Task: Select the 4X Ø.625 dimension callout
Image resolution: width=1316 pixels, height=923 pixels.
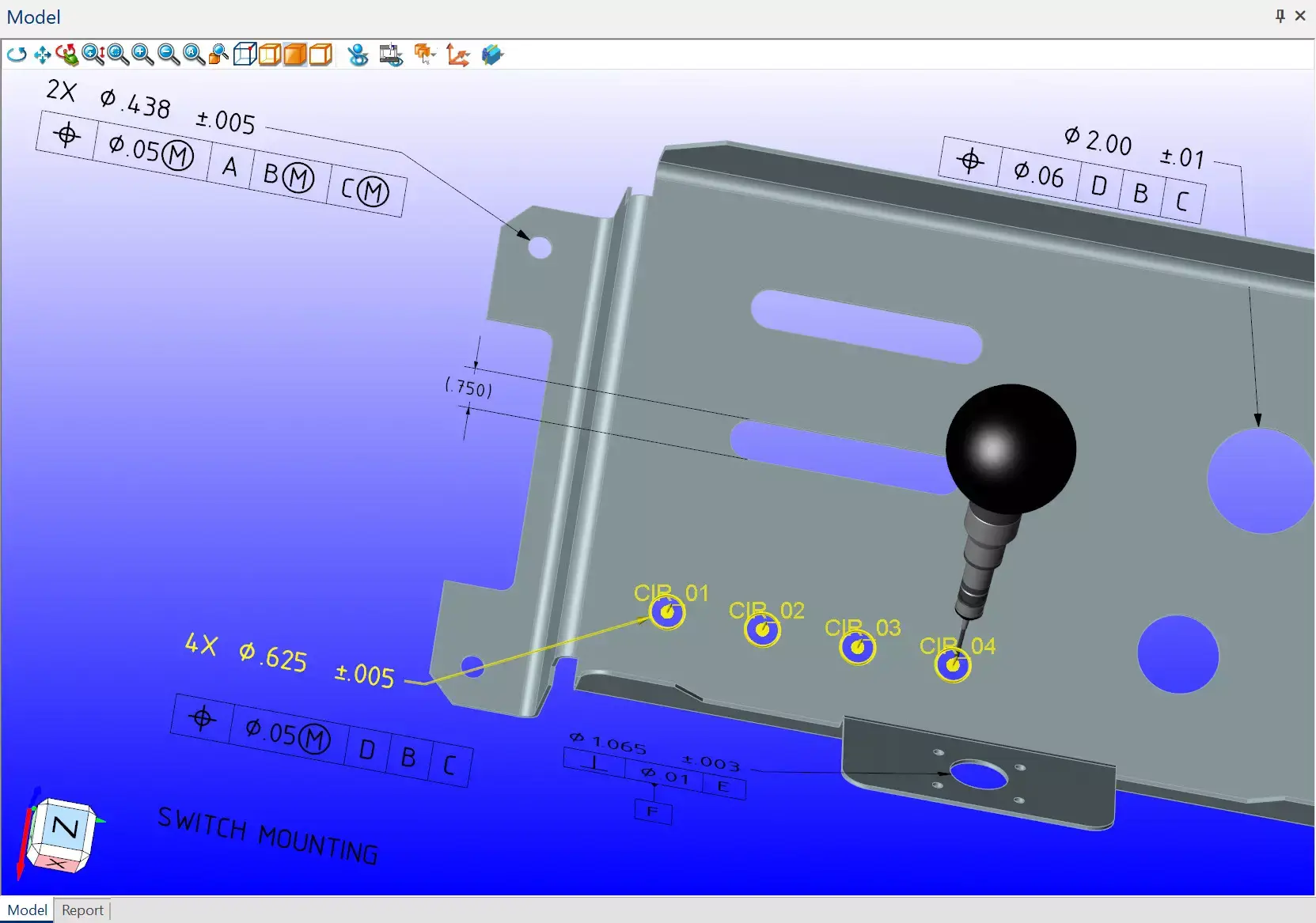Action: click(x=290, y=659)
